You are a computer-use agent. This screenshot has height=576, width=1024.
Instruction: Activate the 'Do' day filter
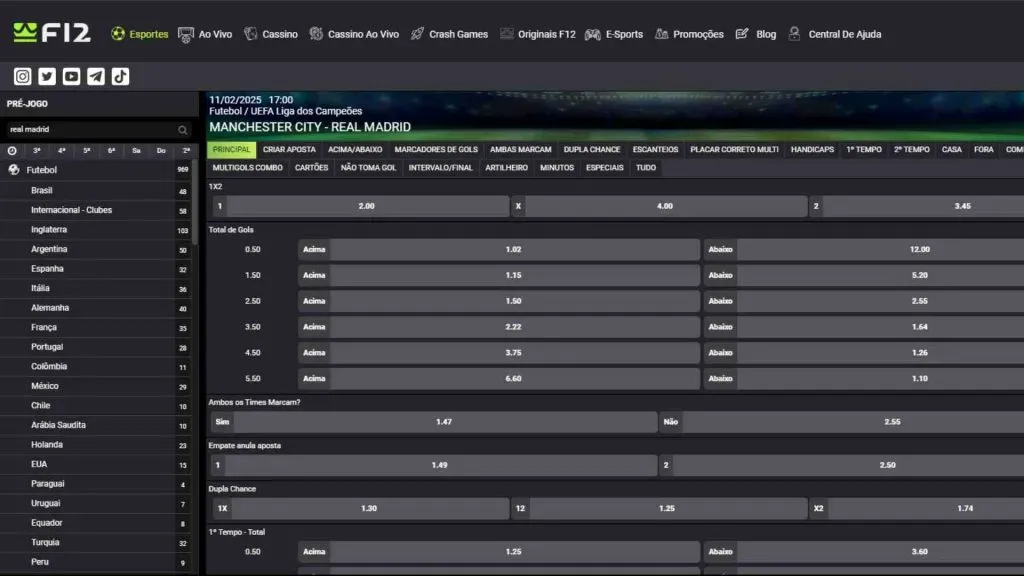tap(161, 150)
